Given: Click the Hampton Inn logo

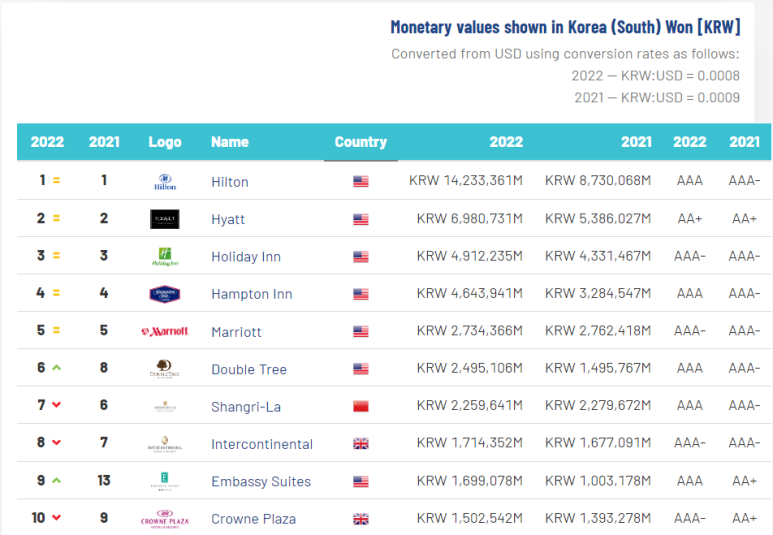Looking at the screenshot, I should click(165, 294).
